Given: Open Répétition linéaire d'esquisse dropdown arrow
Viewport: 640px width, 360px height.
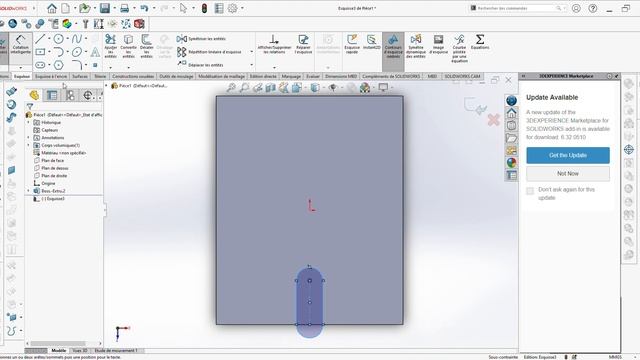Looking at the screenshot, I should 251,52.
